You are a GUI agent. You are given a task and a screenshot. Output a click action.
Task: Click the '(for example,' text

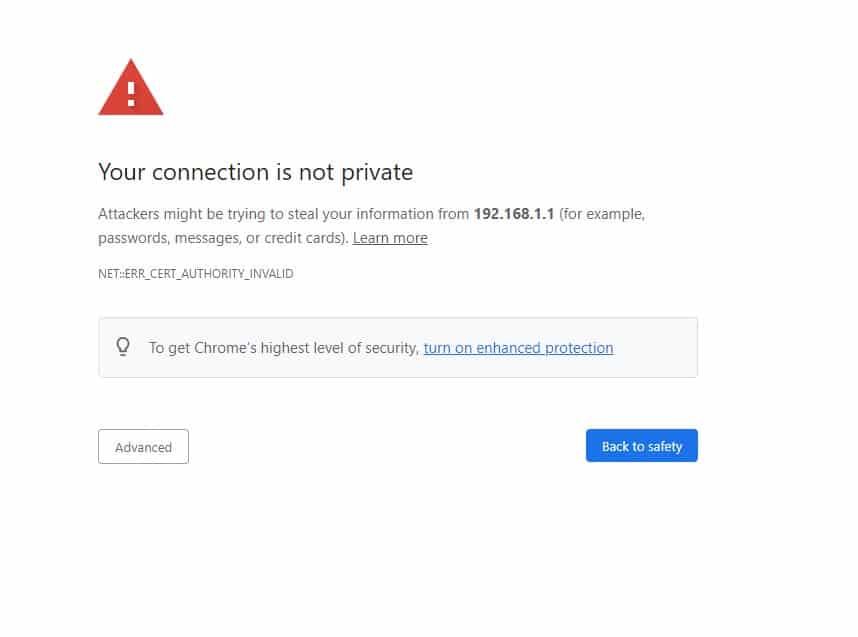pos(602,214)
